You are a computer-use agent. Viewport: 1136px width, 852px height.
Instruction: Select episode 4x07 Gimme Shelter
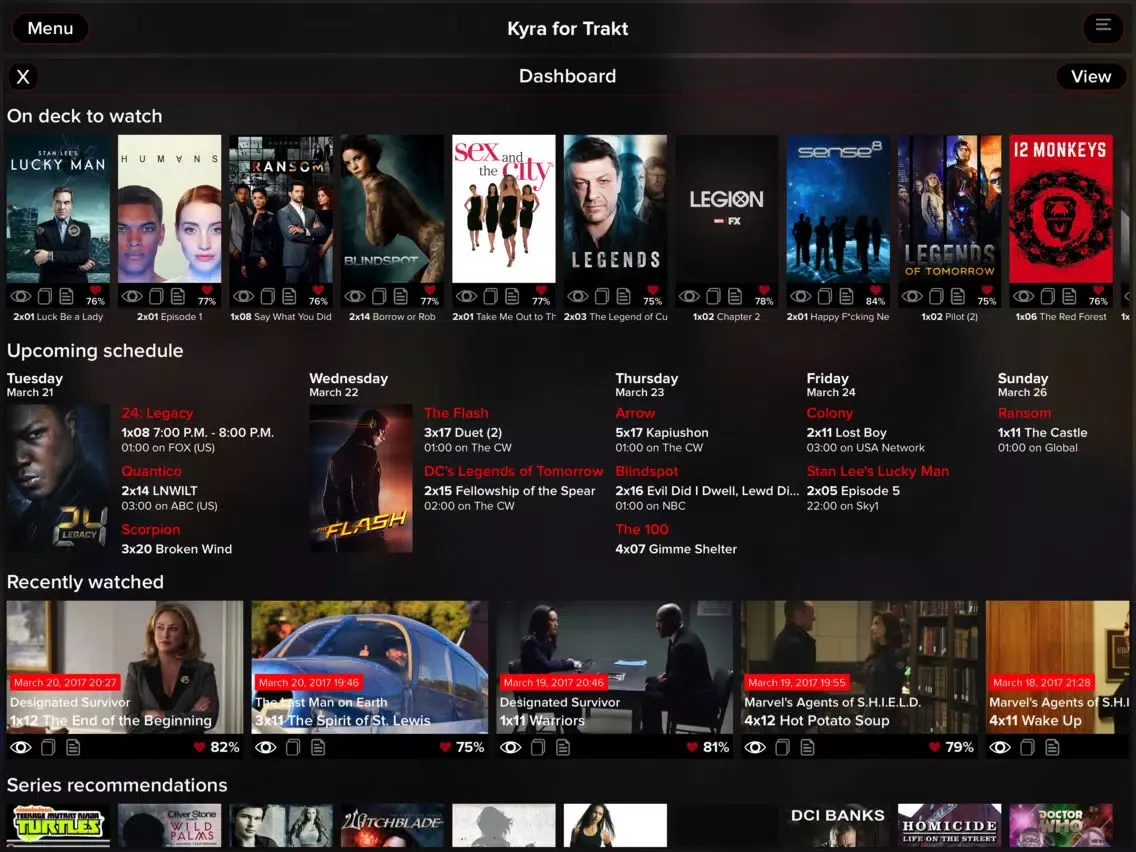tap(676, 549)
